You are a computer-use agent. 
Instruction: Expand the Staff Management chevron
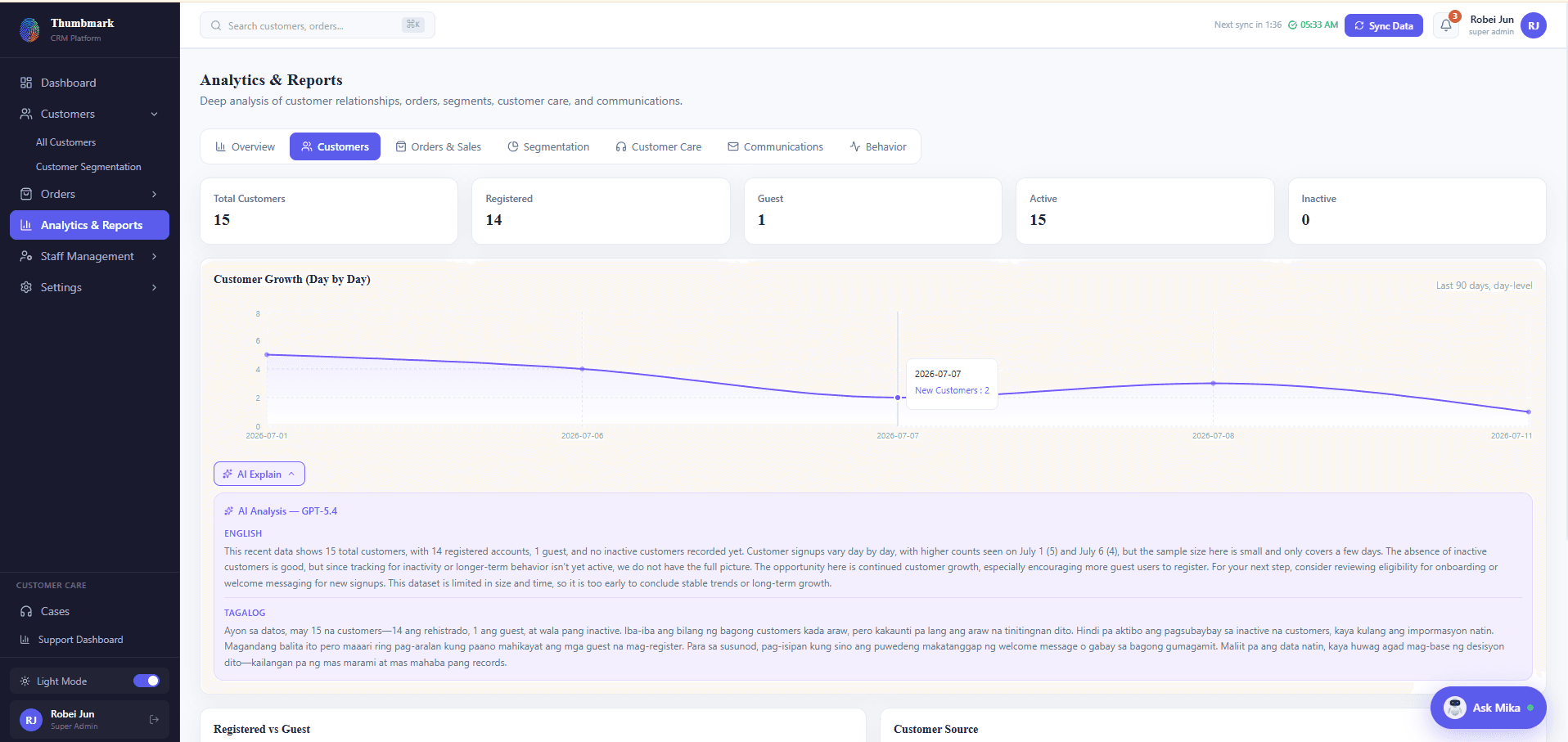coord(154,256)
